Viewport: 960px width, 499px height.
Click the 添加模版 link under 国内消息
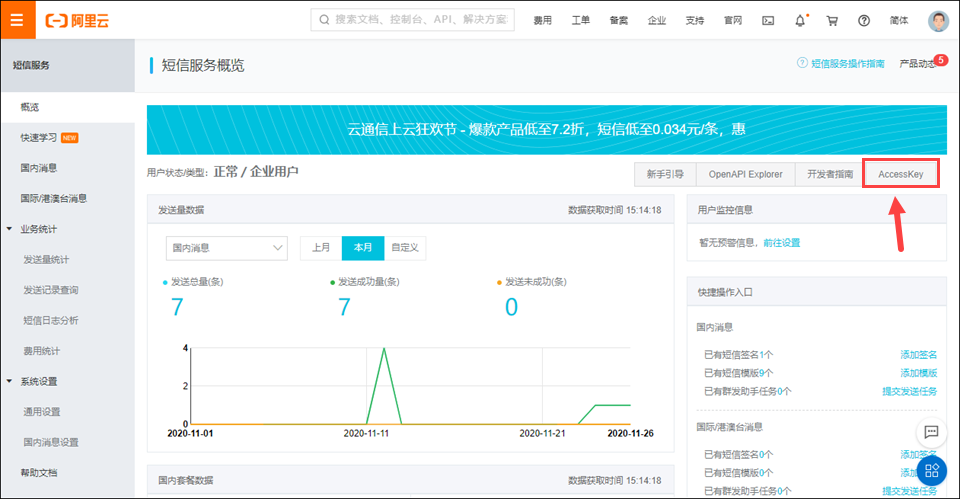[918, 373]
